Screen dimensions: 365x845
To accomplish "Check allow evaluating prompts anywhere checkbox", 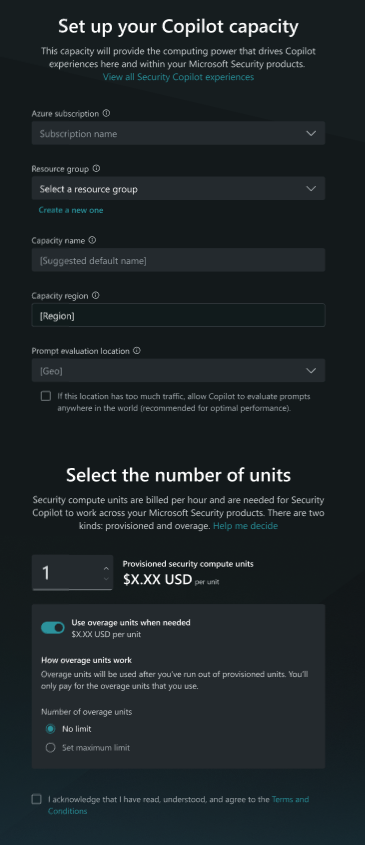I will [46, 396].
